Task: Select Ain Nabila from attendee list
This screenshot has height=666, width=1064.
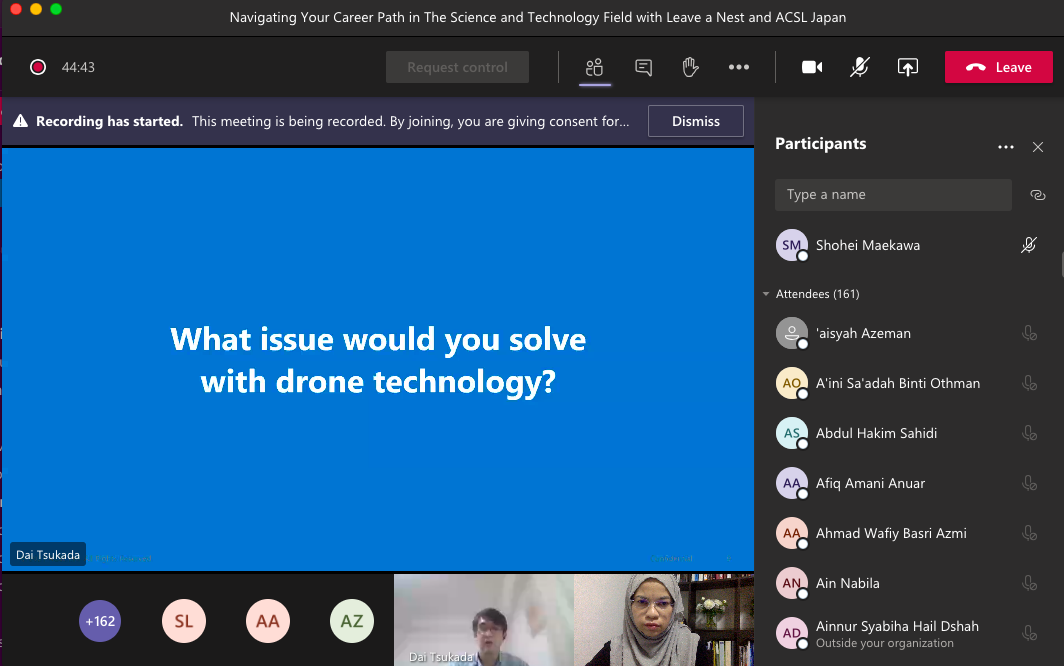Action: (847, 583)
